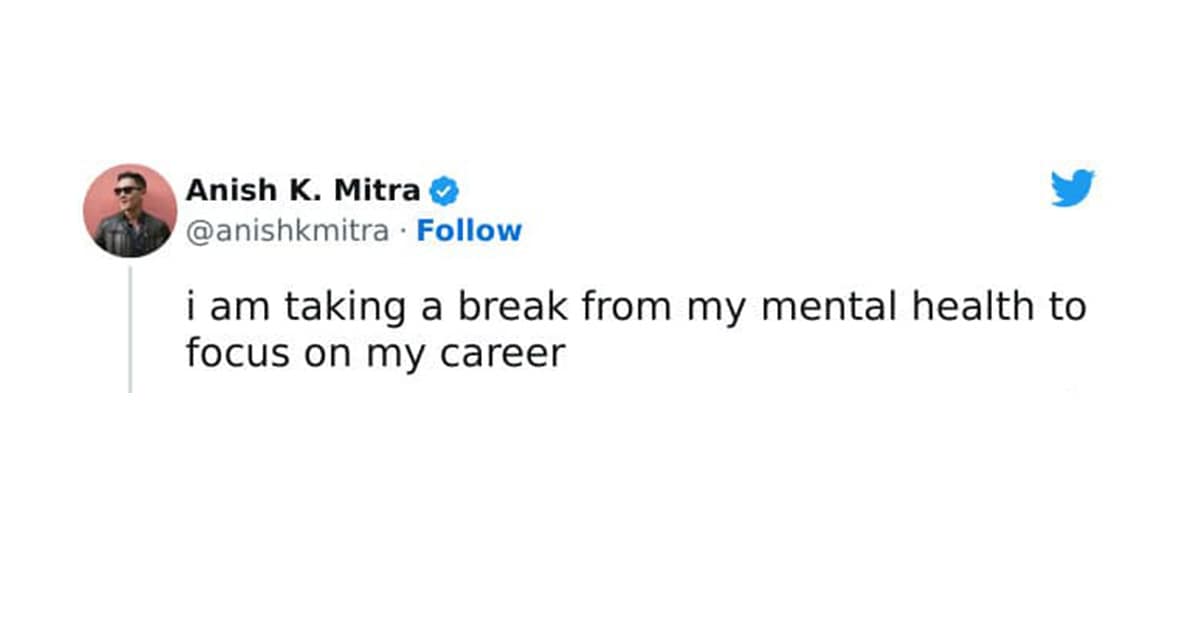Viewport: 1200px width, 628px height.
Task: Click the sunglasses on the avatar photo
Action: pyautogui.click(x=128, y=189)
